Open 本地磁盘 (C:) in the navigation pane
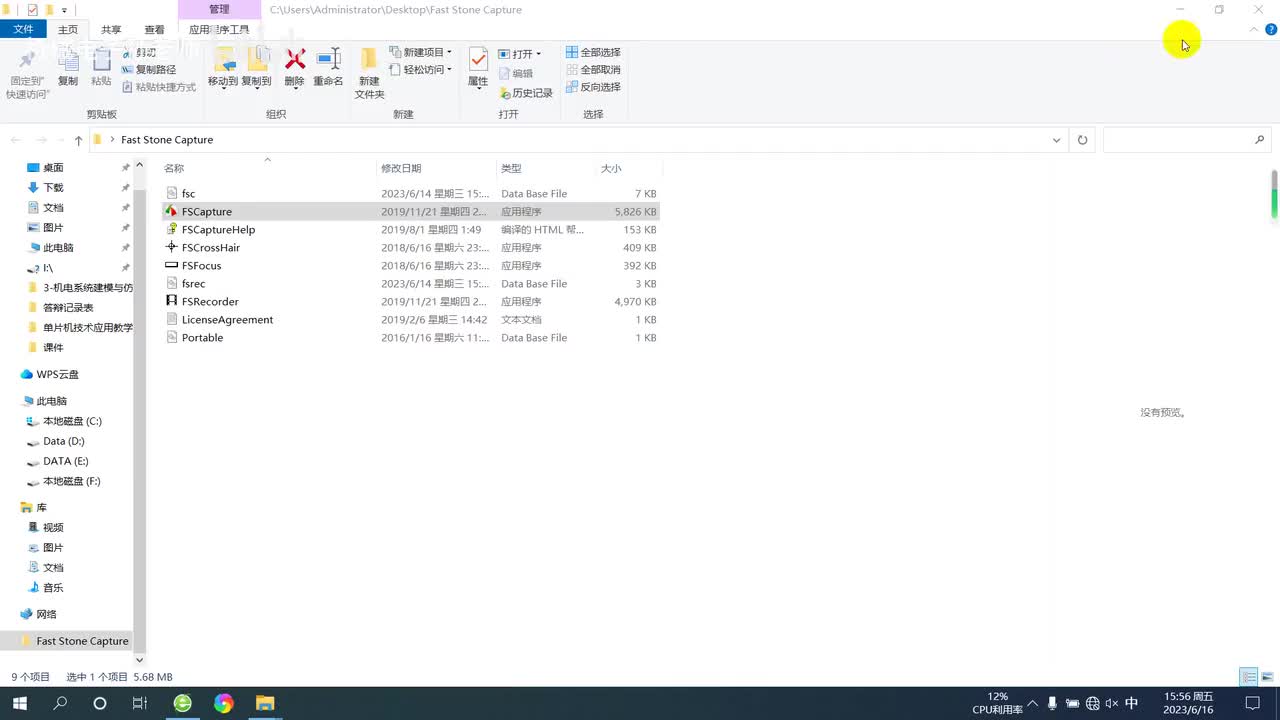Viewport: 1280px width, 720px height. coord(72,421)
